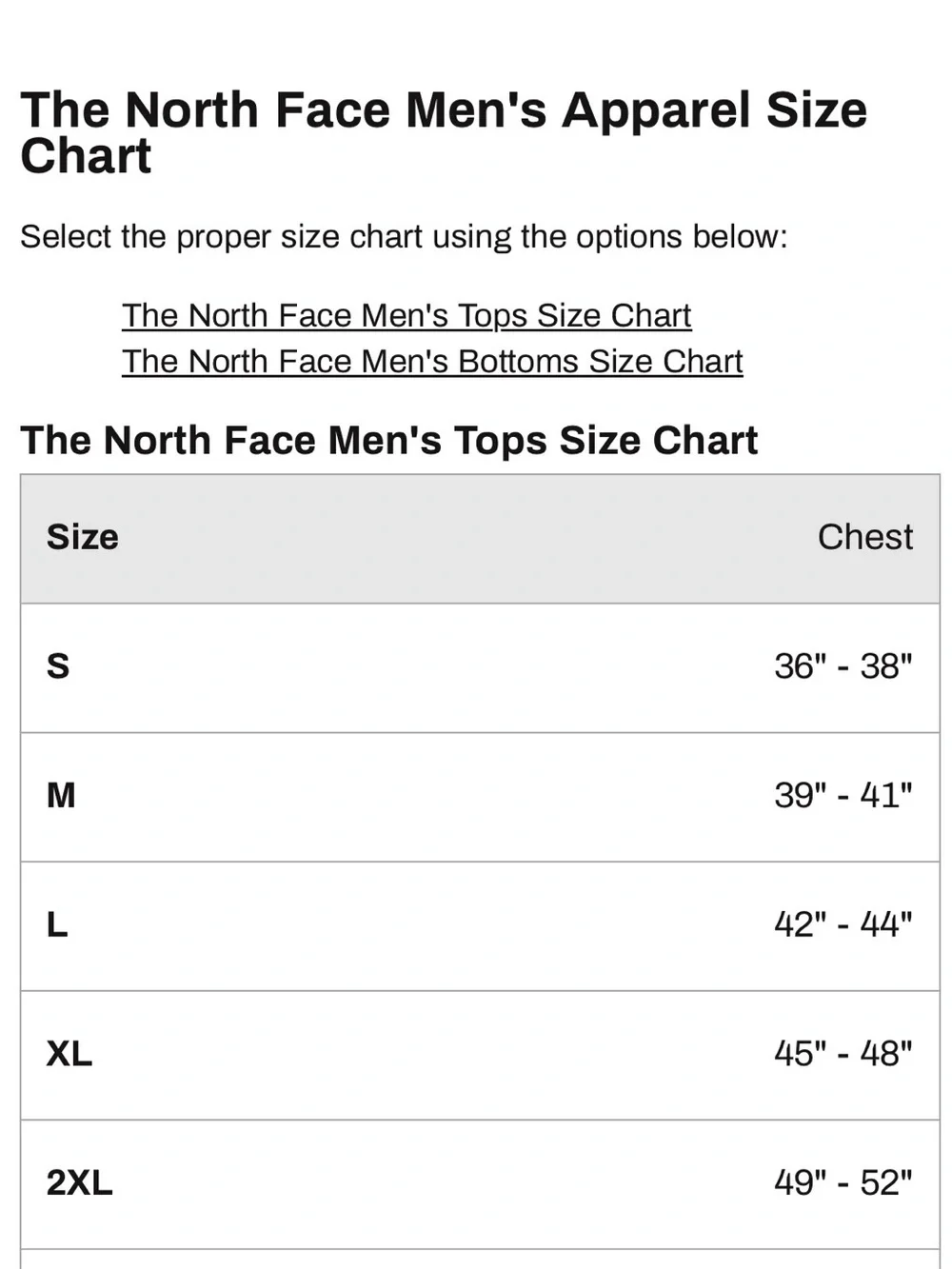
Task: Click the Men's Tops Size Chart section heading
Action: click(x=389, y=441)
